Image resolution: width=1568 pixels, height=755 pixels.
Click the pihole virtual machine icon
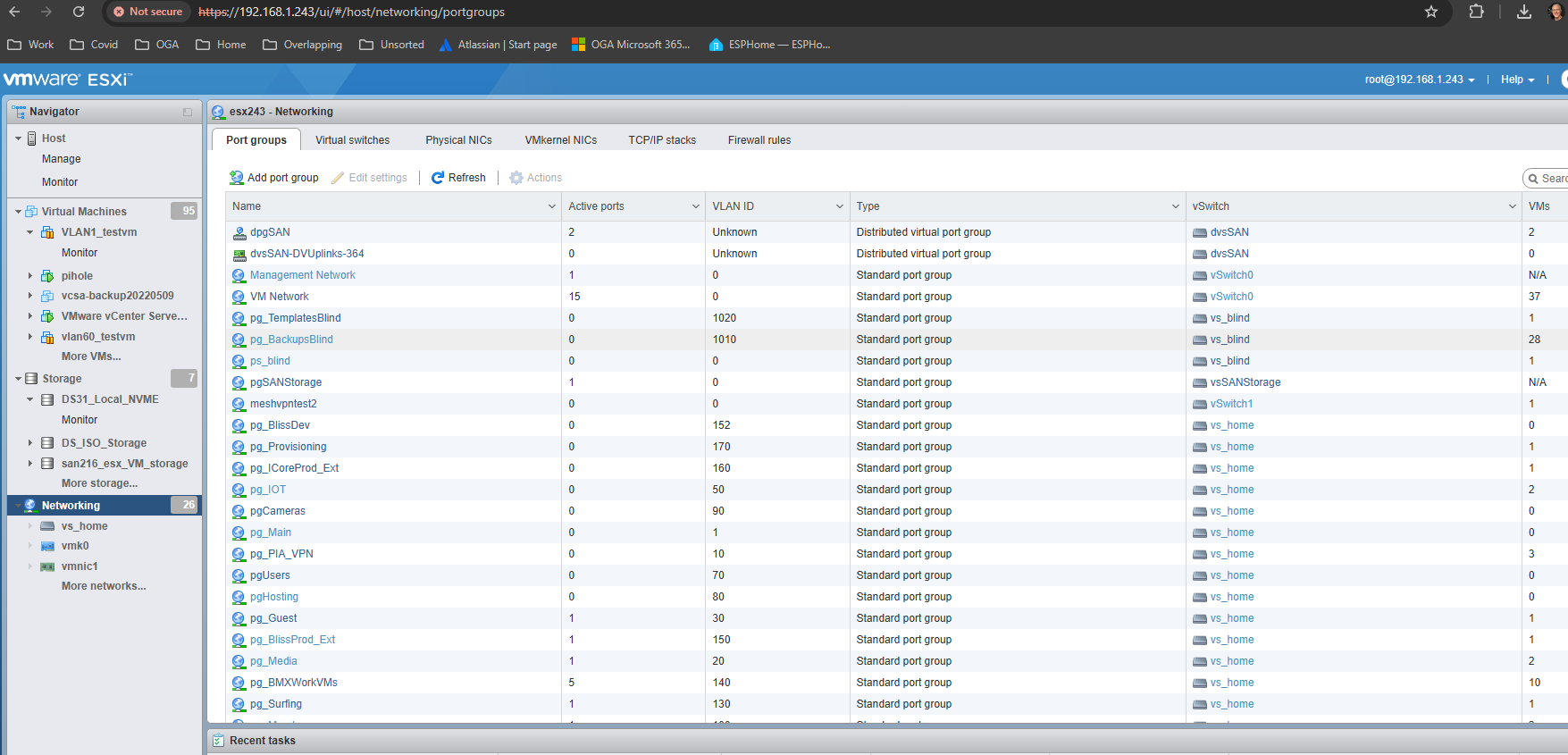(x=47, y=276)
